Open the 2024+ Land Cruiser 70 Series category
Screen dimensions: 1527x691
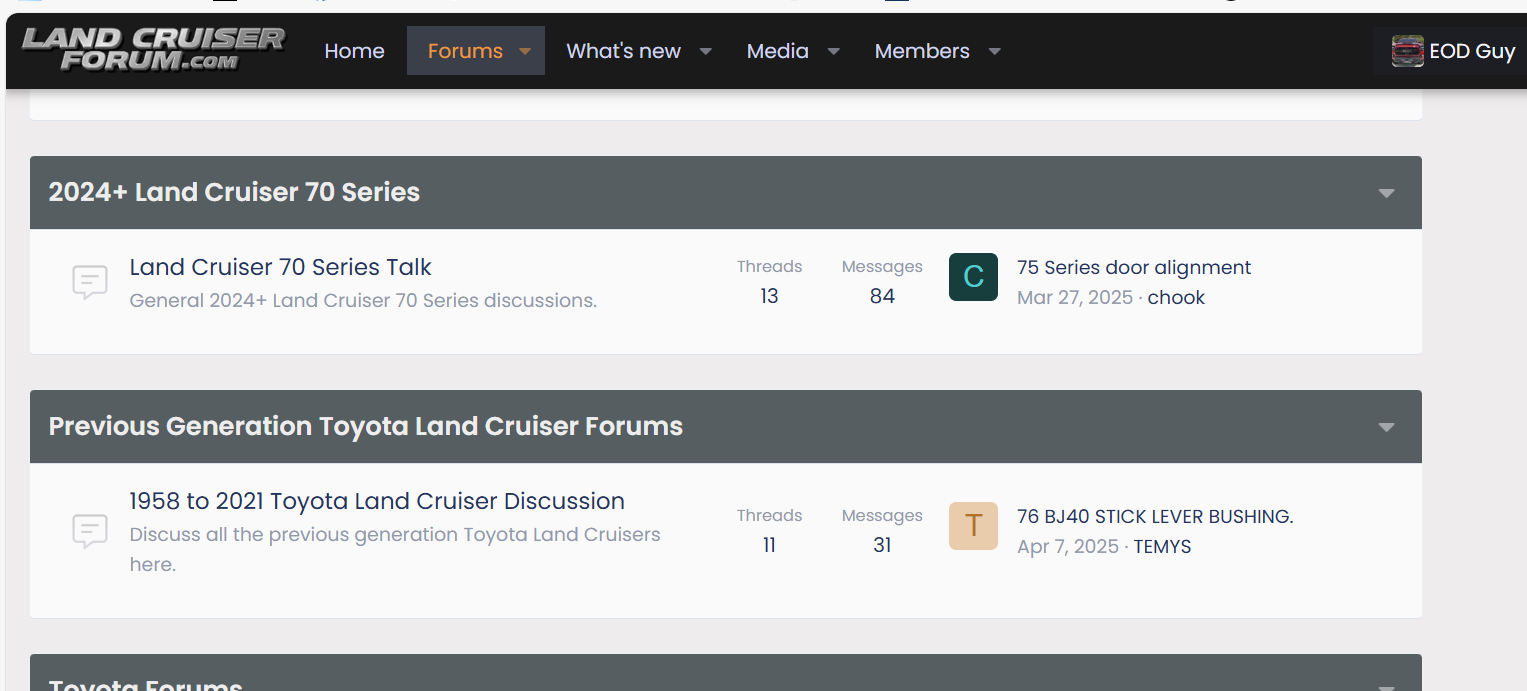(x=234, y=192)
